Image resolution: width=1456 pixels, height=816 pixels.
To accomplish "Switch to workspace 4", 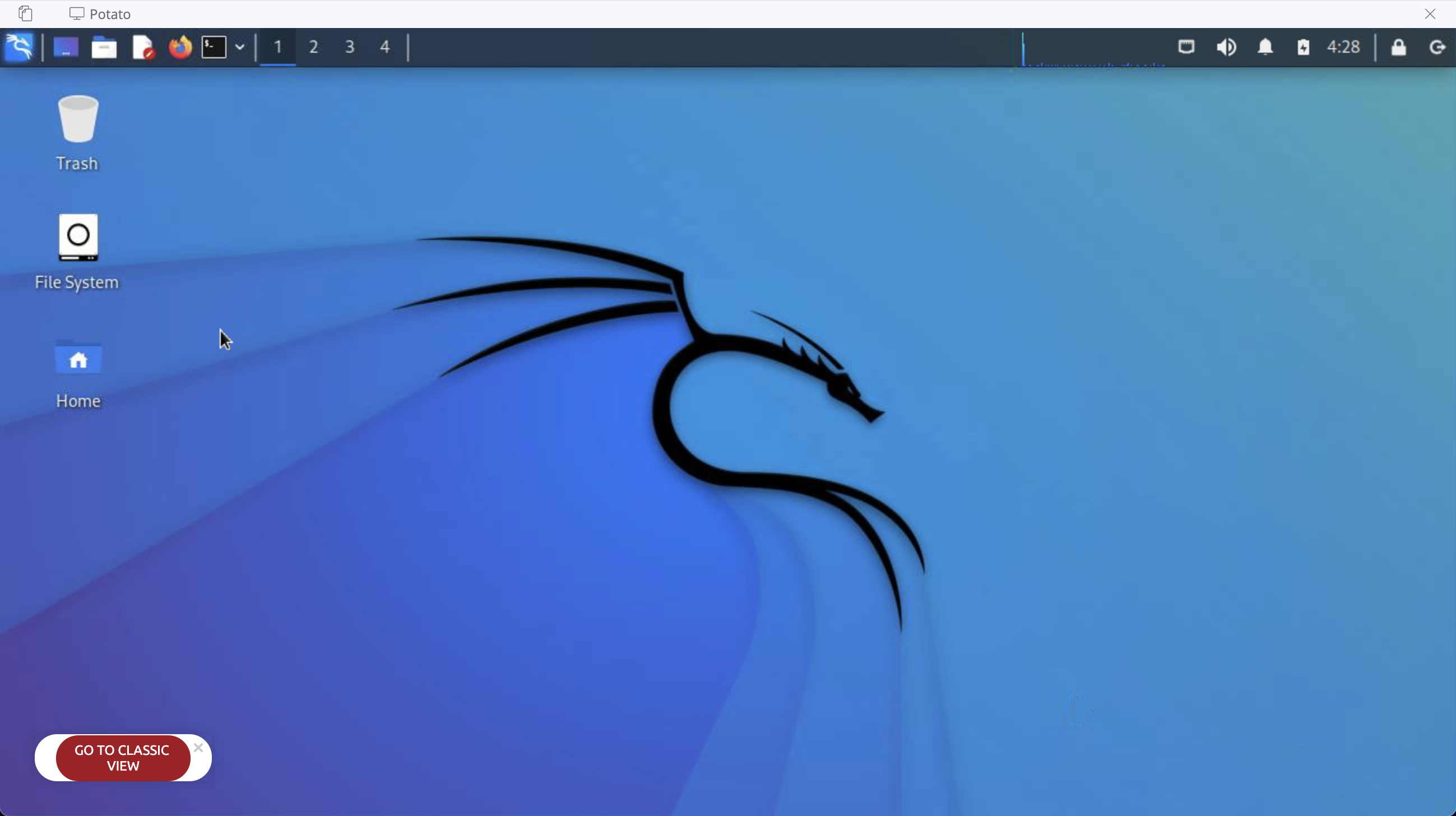I will (385, 47).
